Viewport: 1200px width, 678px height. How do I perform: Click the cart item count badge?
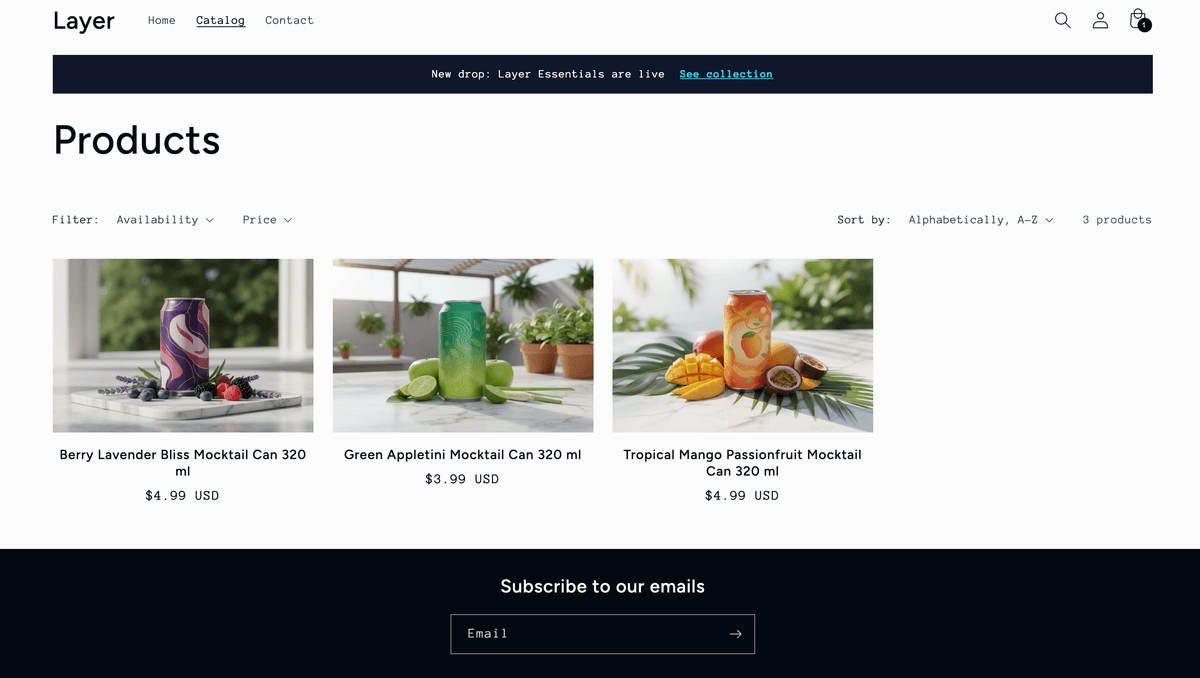(x=1145, y=25)
